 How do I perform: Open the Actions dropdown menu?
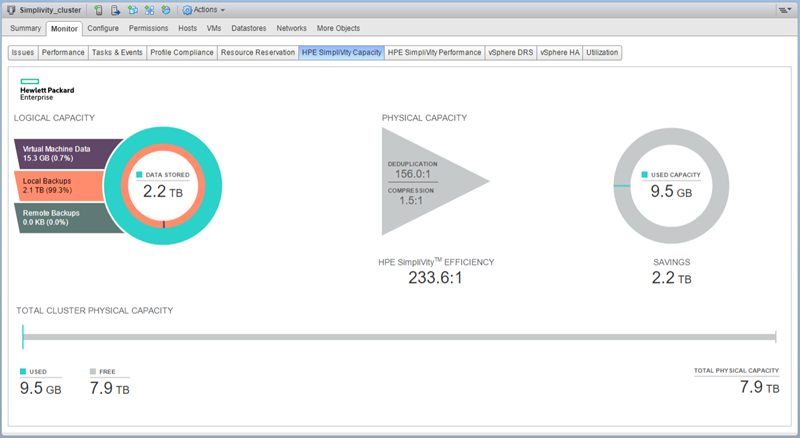coord(205,9)
